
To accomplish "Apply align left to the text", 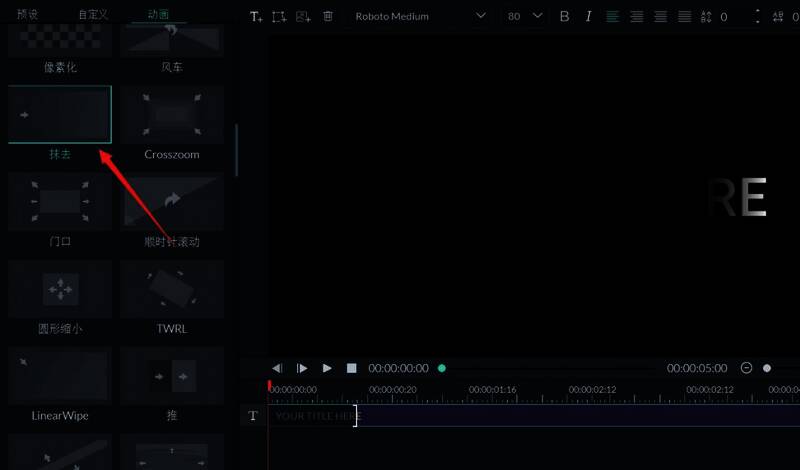I will tap(612, 17).
